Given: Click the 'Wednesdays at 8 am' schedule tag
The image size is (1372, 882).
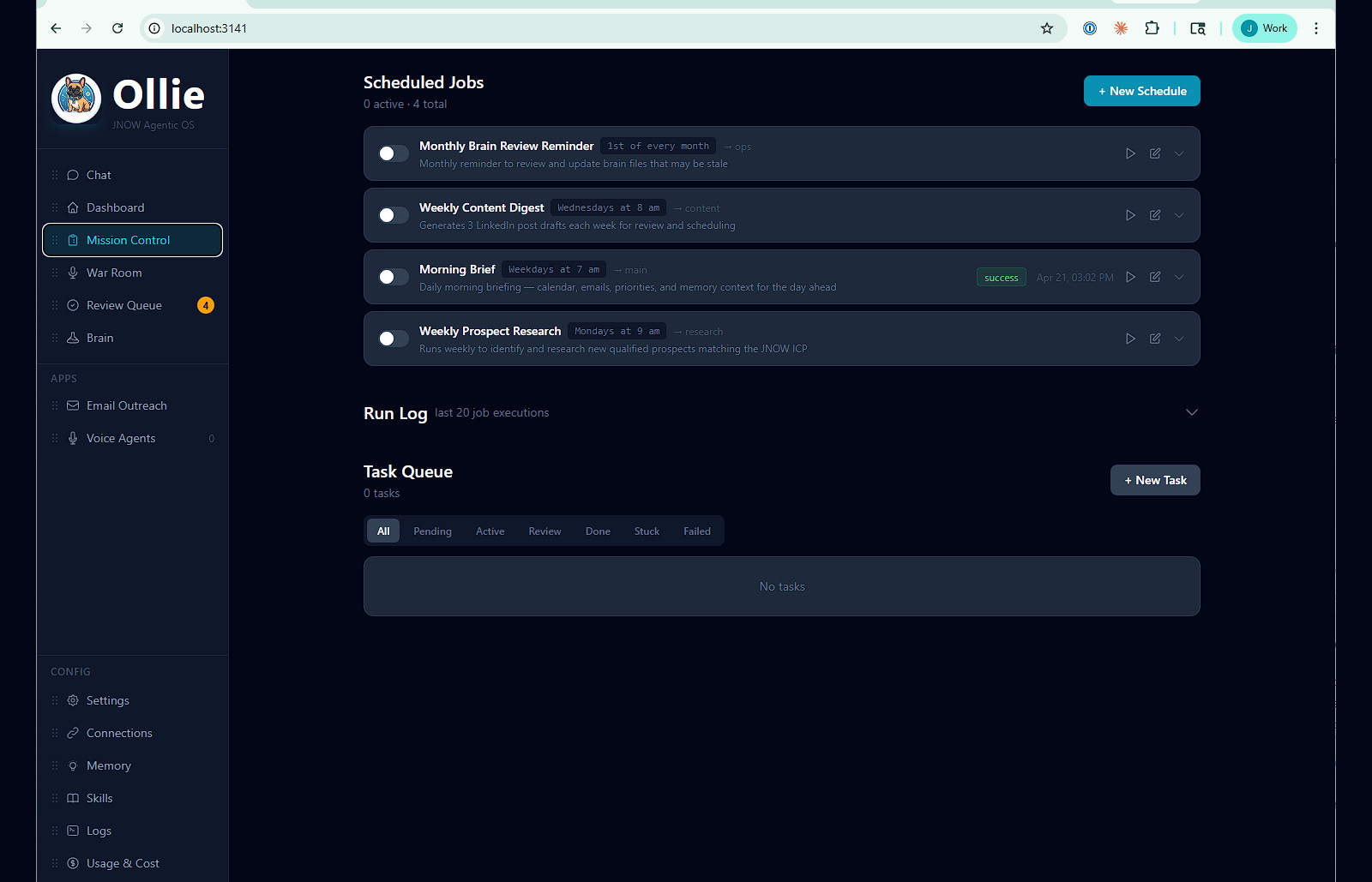Looking at the screenshot, I should pos(609,207).
